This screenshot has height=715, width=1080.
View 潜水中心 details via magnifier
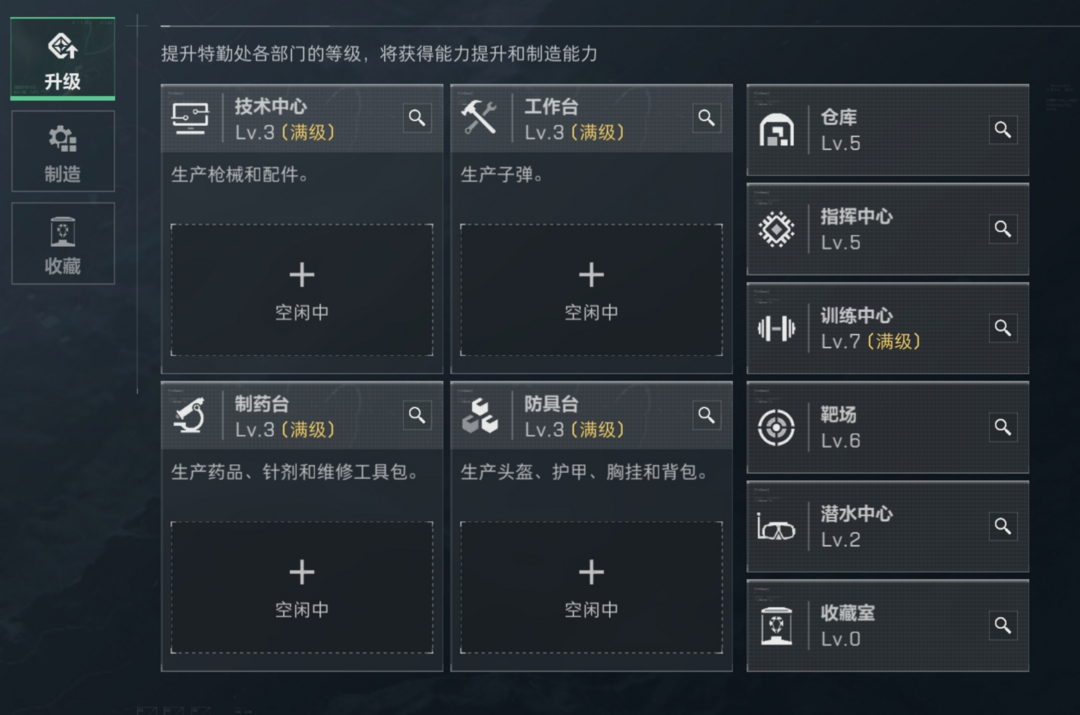1003,526
